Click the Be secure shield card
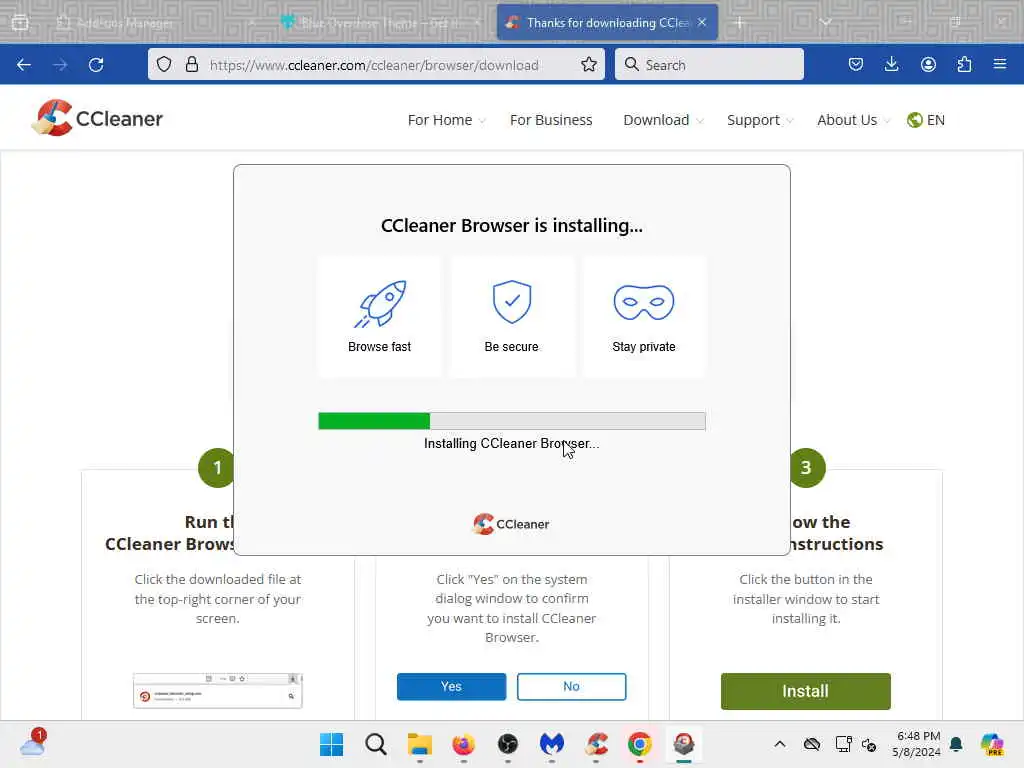This screenshot has height=768, width=1024. (512, 317)
